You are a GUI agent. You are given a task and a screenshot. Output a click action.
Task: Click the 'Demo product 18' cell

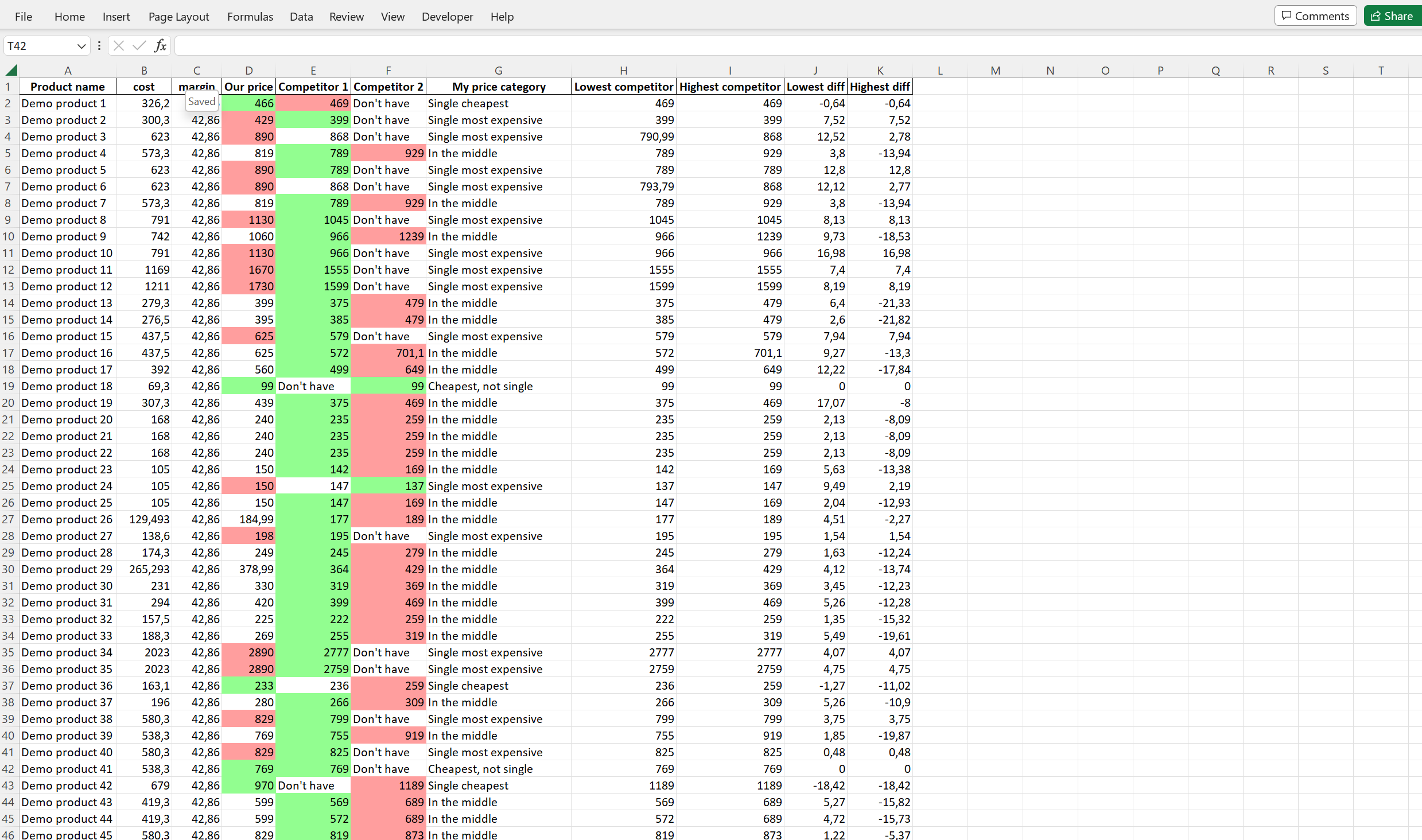68,386
